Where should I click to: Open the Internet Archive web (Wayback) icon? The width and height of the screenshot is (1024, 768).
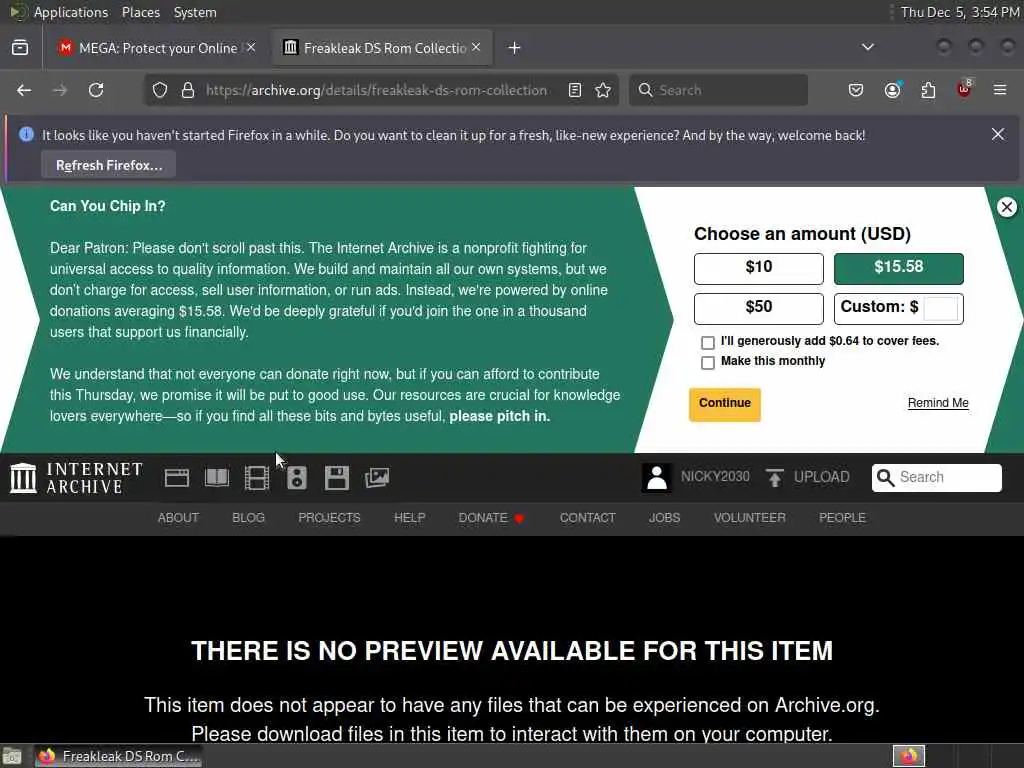pyautogui.click(x=176, y=478)
